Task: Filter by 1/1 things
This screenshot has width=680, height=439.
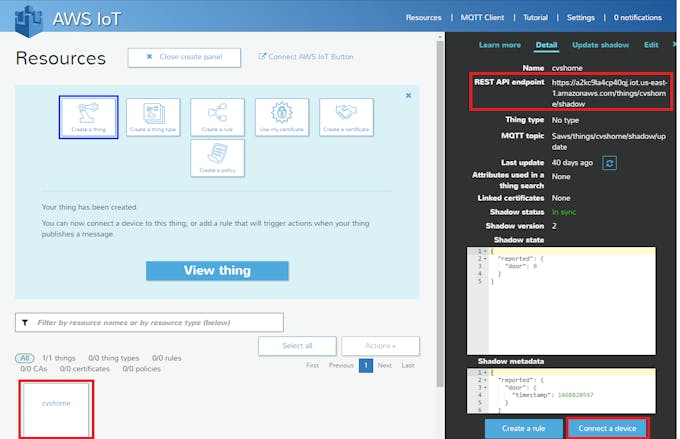Action: (x=59, y=358)
